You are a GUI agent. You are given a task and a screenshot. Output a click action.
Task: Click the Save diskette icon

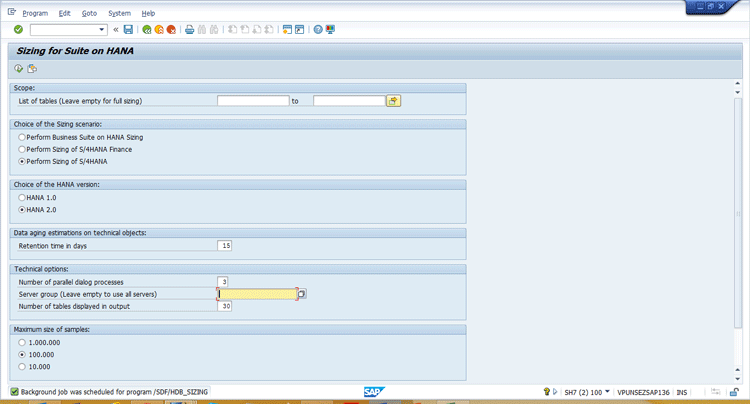128,30
